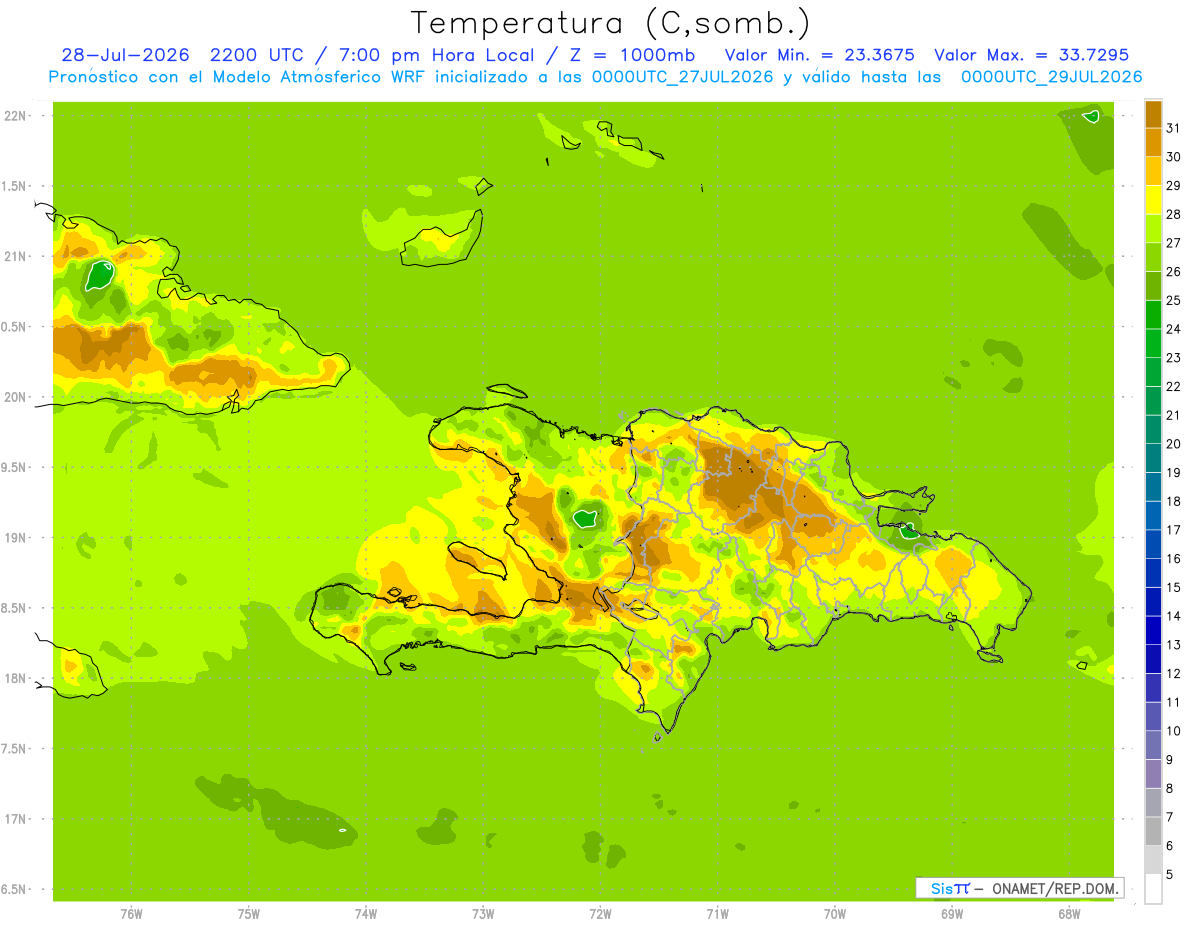Click the '8' color scale label
The image size is (1200, 927).
tap(1170, 789)
